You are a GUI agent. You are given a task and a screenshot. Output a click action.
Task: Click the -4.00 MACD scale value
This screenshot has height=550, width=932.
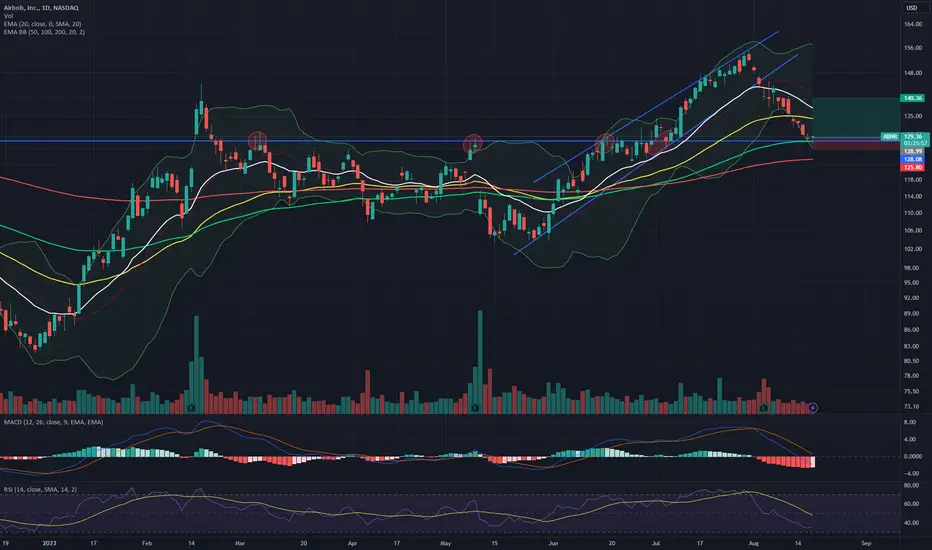click(912, 474)
